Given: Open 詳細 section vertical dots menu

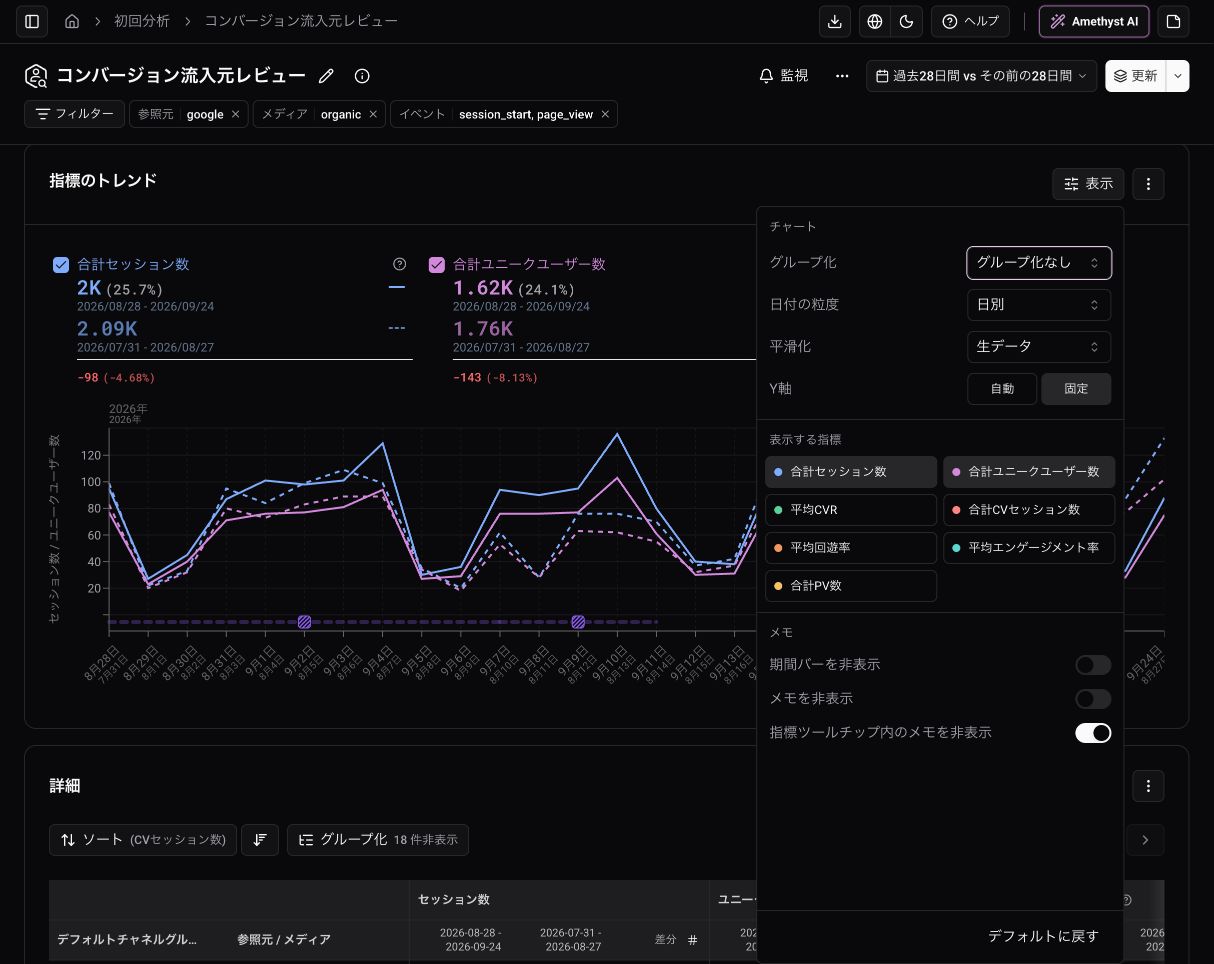Looking at the screenshot, I should pyautogui.click(x=1149, y=786).
